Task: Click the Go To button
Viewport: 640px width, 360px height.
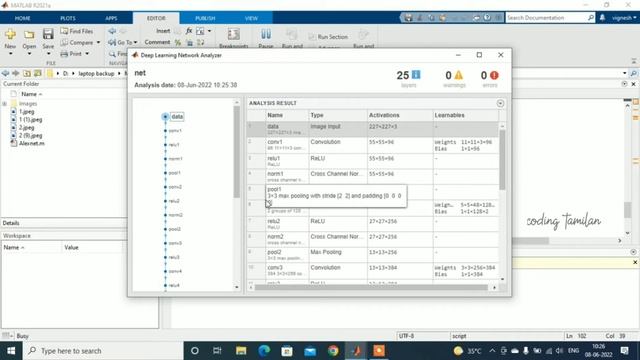Action: click(x=121, y=42)
